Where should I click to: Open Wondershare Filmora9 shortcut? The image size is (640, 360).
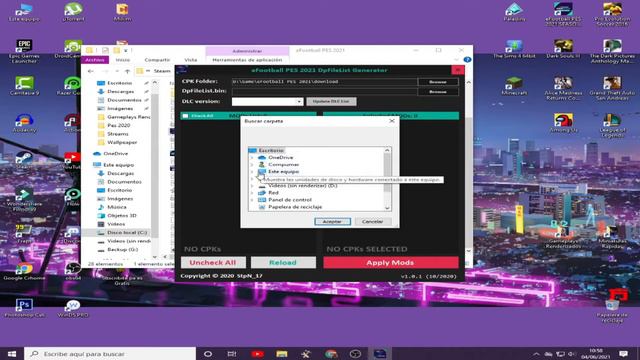click(x=24, y=199)
